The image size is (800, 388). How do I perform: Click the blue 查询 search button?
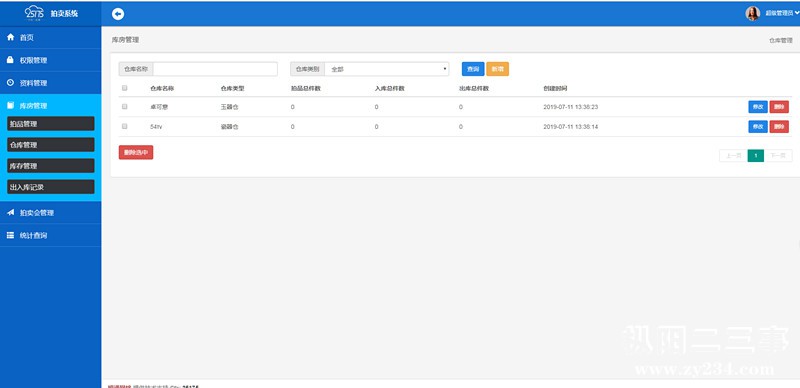tap(473, 69)
